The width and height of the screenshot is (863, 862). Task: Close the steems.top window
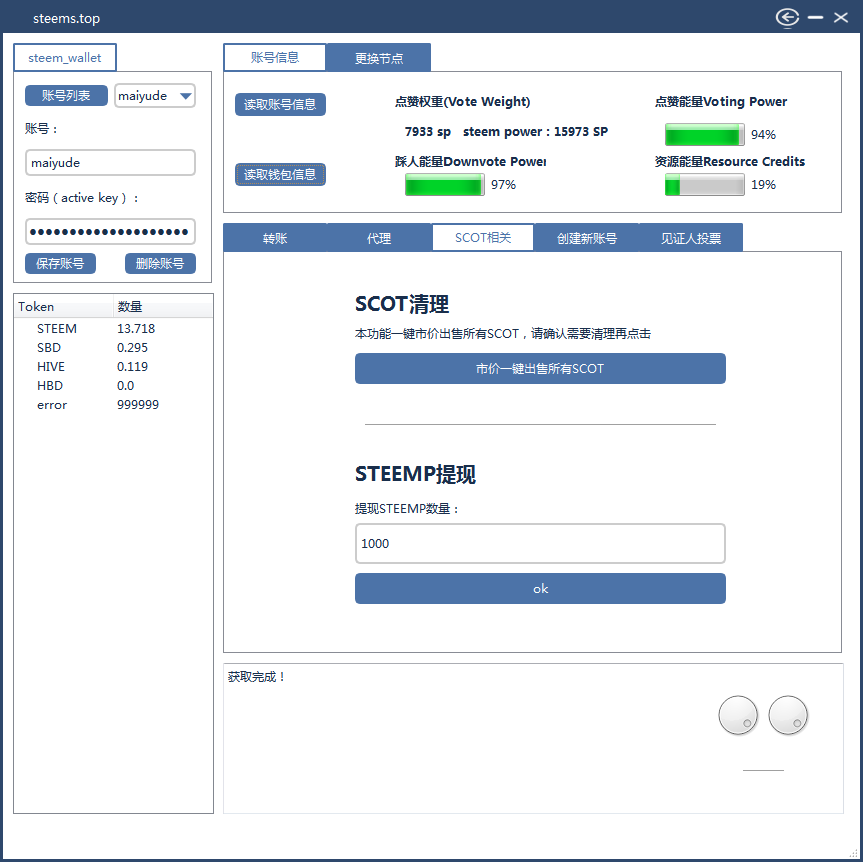click(x=840, y=18)
